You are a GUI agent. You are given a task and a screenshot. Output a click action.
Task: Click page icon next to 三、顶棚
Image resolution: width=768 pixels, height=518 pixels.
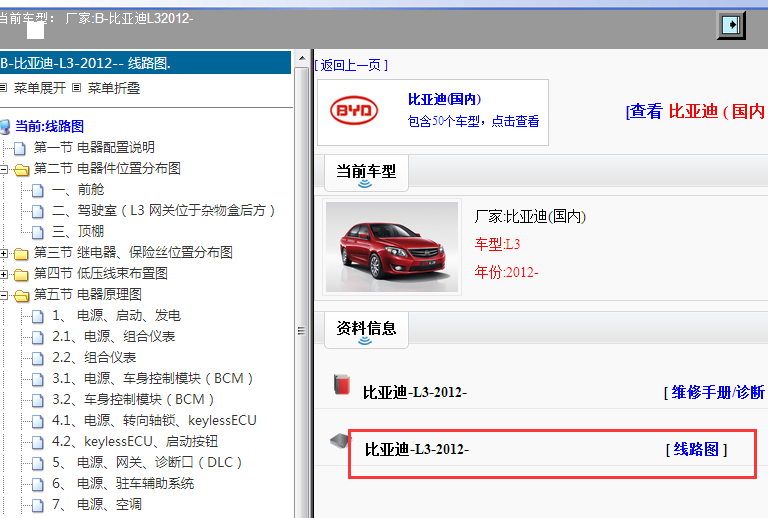click(38, 232)
